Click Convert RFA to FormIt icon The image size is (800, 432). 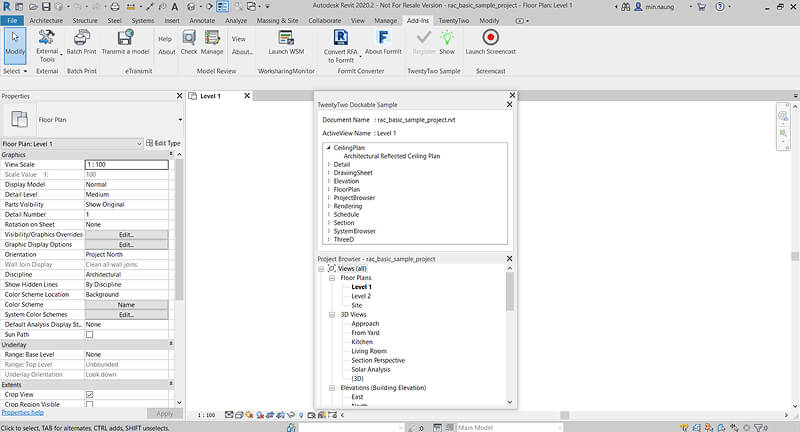(x=340, y=39)
